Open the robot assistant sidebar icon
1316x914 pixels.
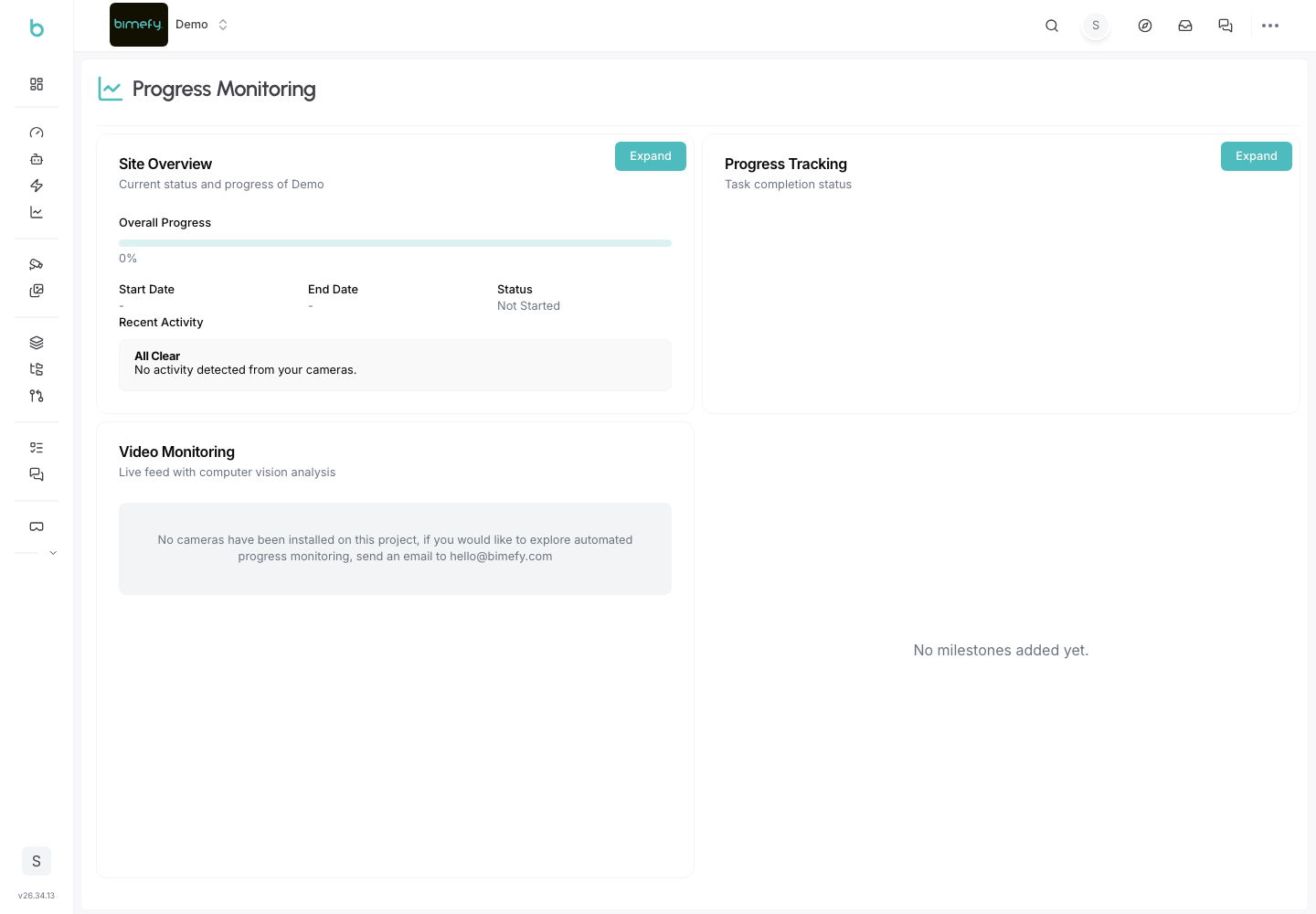click(x=37, y=159)
